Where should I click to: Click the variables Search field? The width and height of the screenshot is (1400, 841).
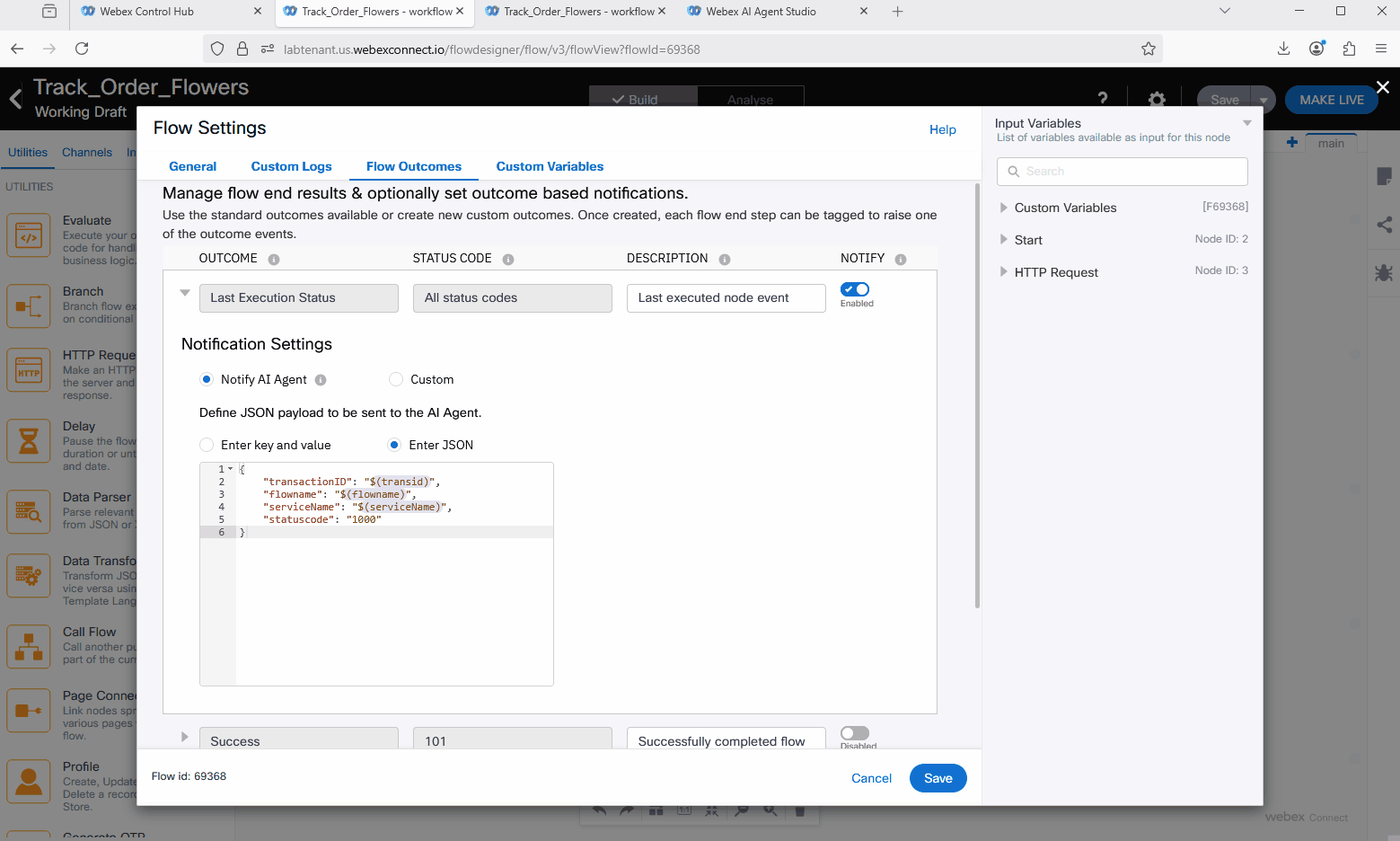1123,172
